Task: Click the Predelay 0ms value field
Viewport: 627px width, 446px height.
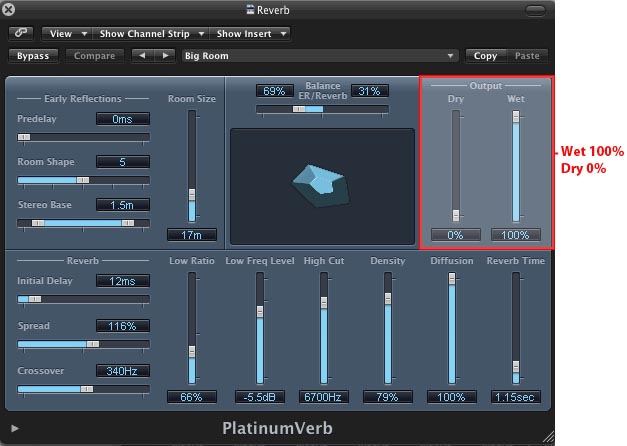Action: point(123,119)
